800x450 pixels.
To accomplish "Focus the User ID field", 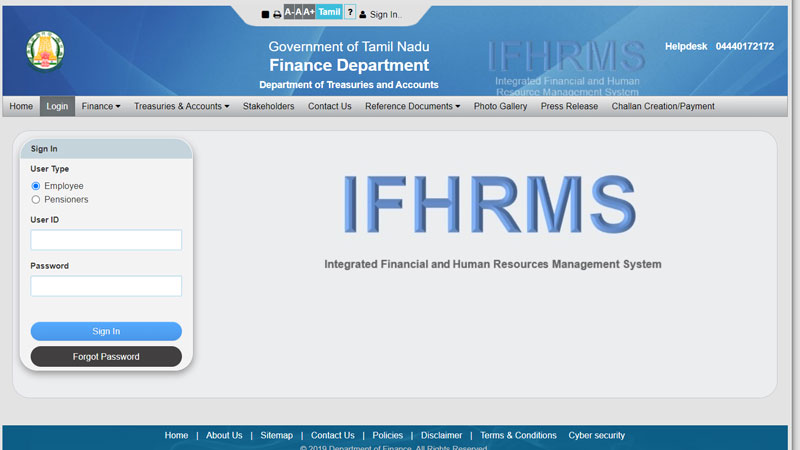I will (106, 240).
